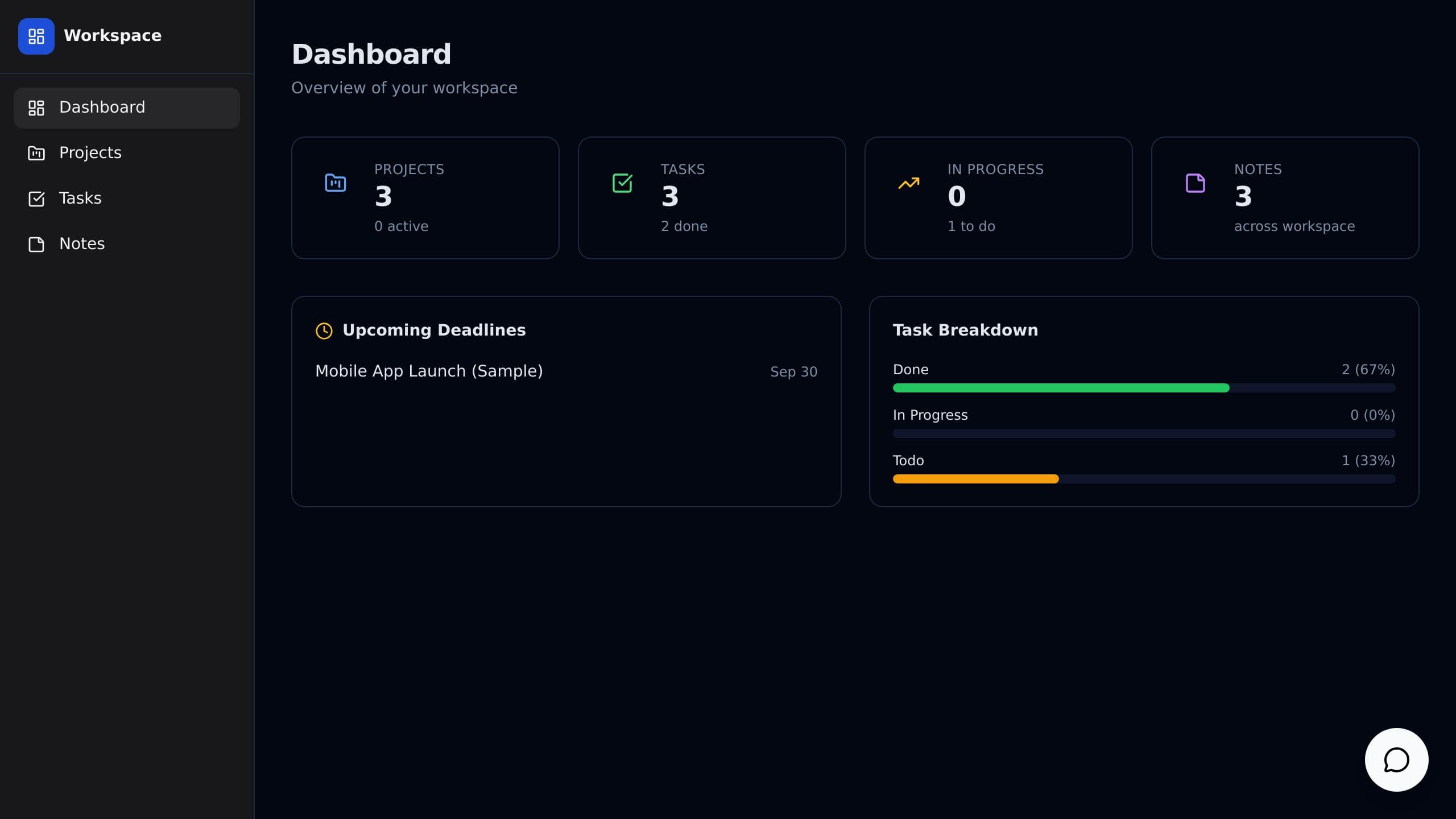Click the '1 to do' text

(x=971, y=226)
